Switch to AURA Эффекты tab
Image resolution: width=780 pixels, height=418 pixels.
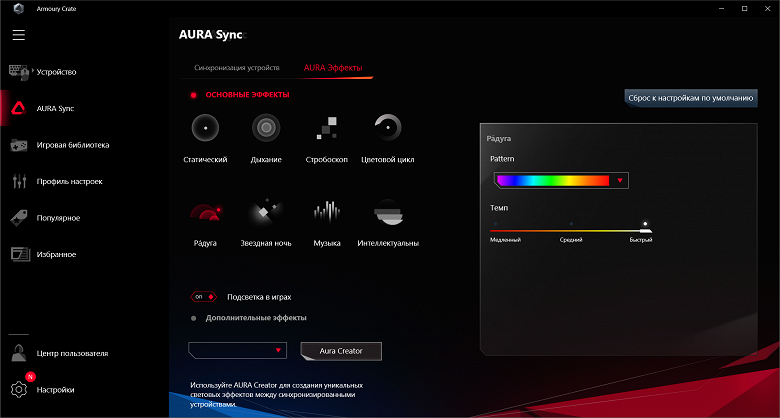pyautogui.click(x=333, y=68)
